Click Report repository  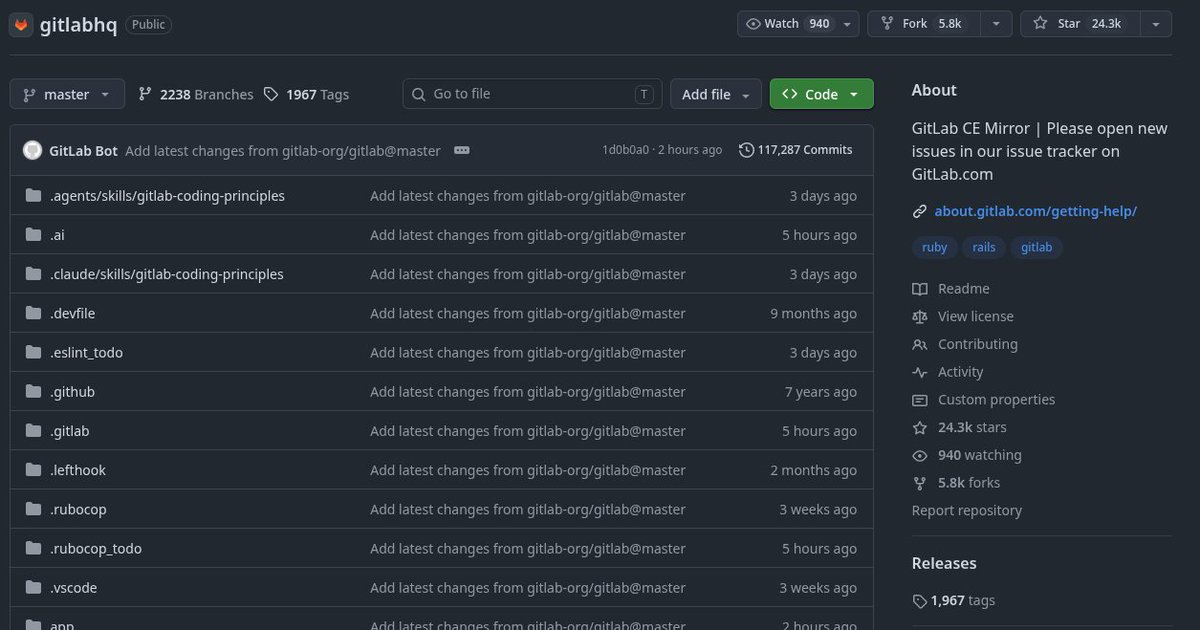(966, 510)
